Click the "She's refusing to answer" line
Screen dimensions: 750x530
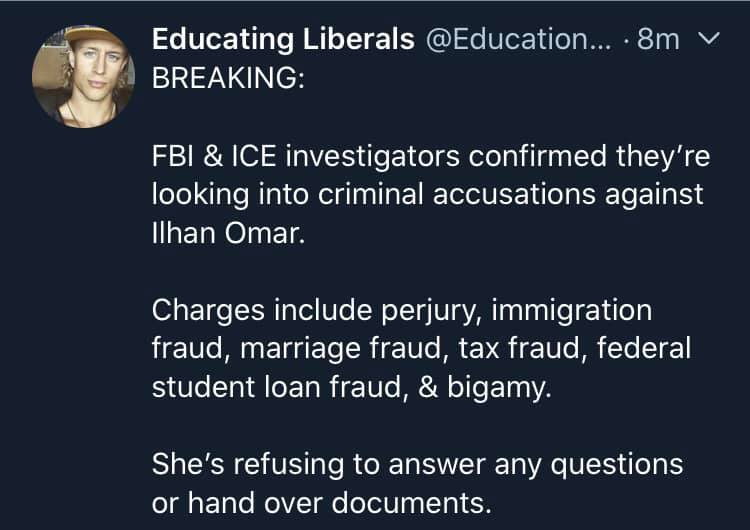click(x=417, y=464)
